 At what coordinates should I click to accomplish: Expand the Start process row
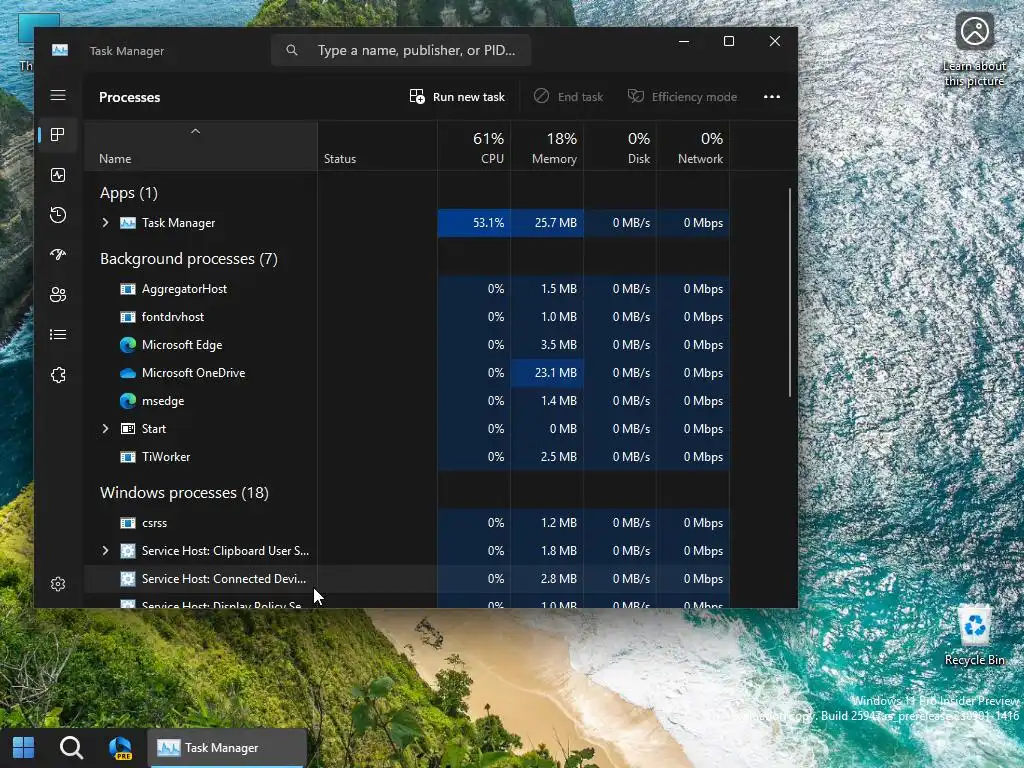click(x=105, y=429)
